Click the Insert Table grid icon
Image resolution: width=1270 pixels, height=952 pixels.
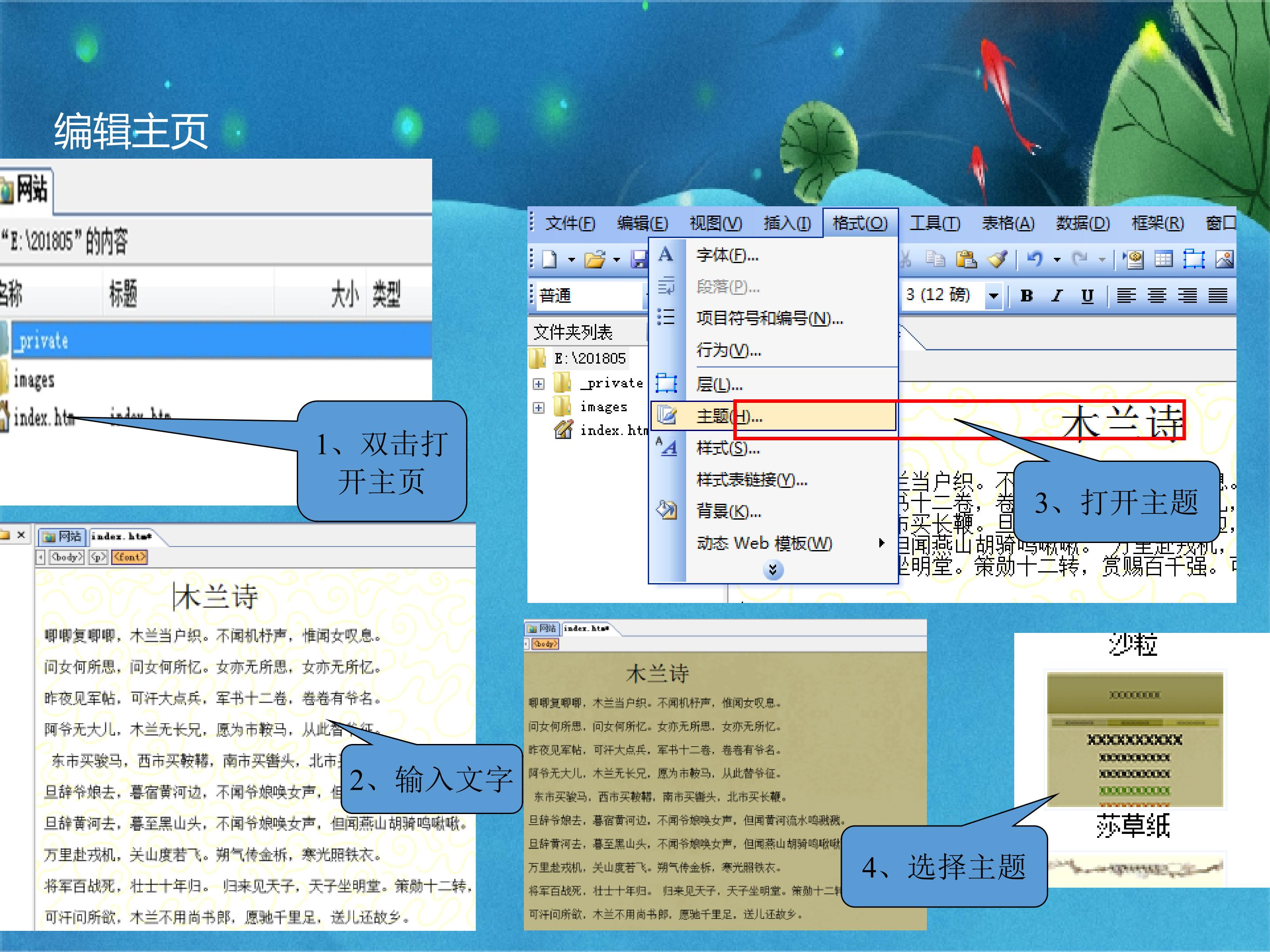[1163, 259]
